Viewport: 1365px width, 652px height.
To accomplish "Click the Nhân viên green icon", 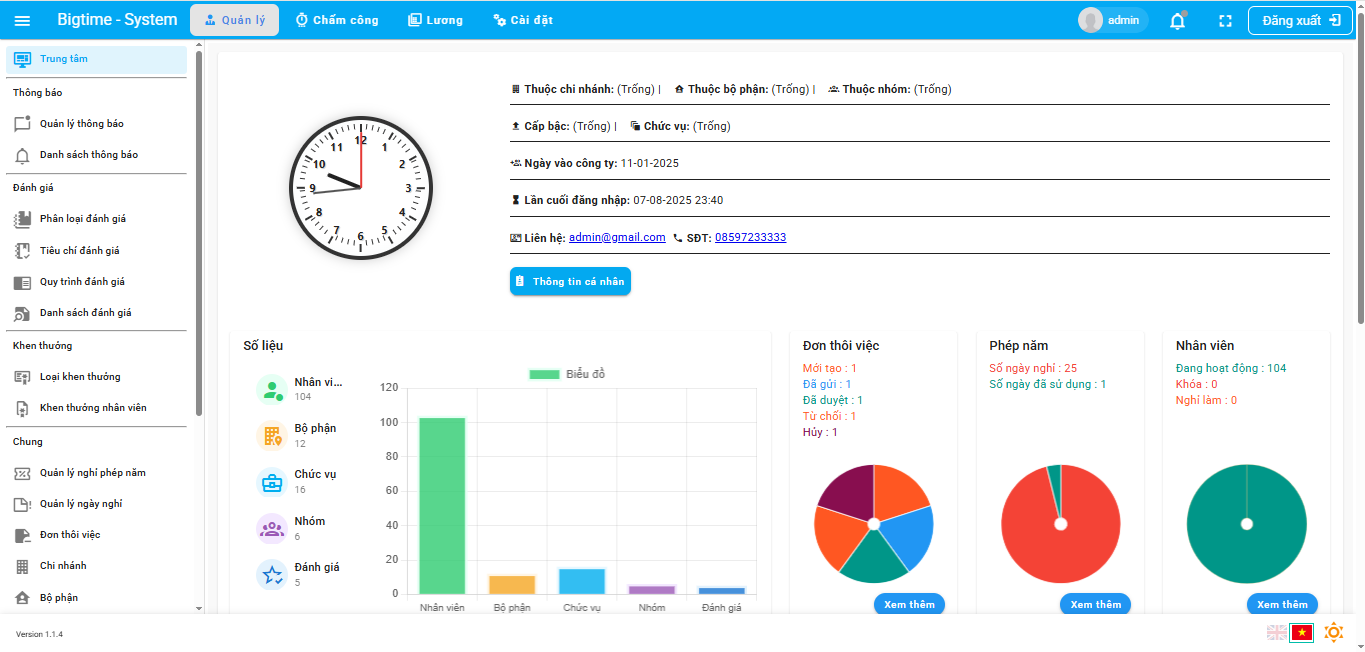I will click(x=272, y=389).
